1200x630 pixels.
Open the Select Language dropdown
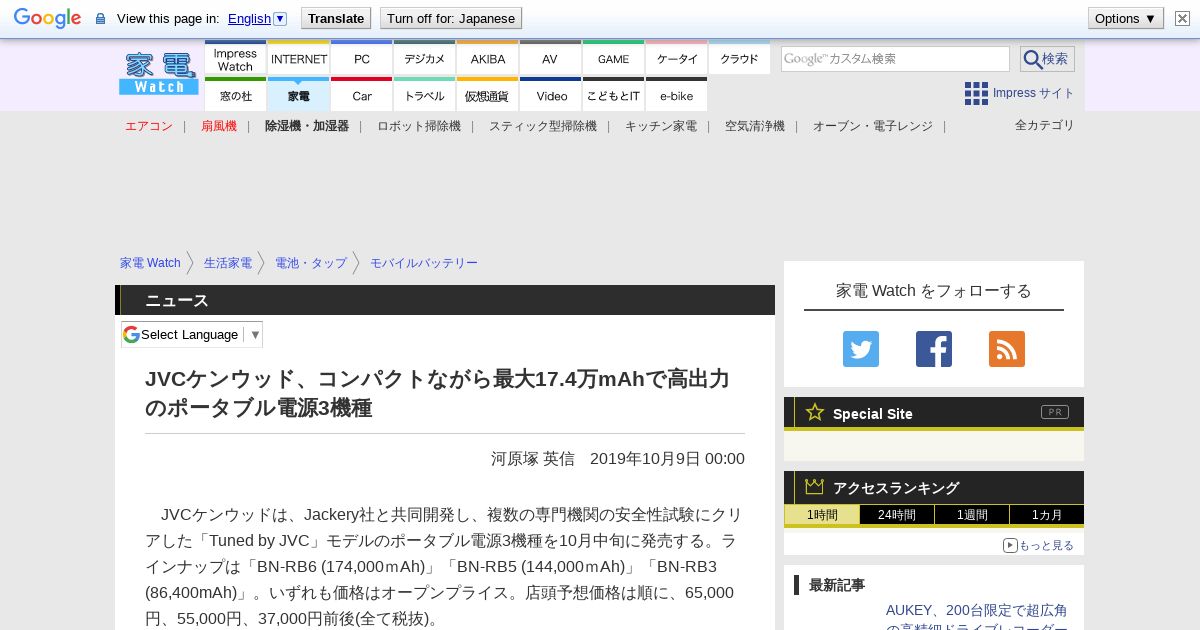click(x=192, y=334)
